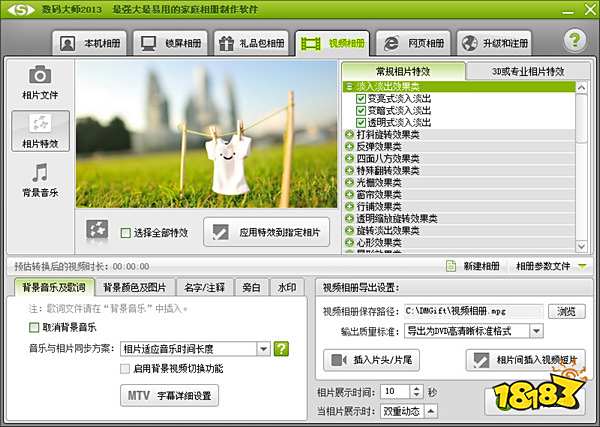
Task: Increase the 相片展示时间 stepper value
Action: pyautogui.click(x=418, y=387)
